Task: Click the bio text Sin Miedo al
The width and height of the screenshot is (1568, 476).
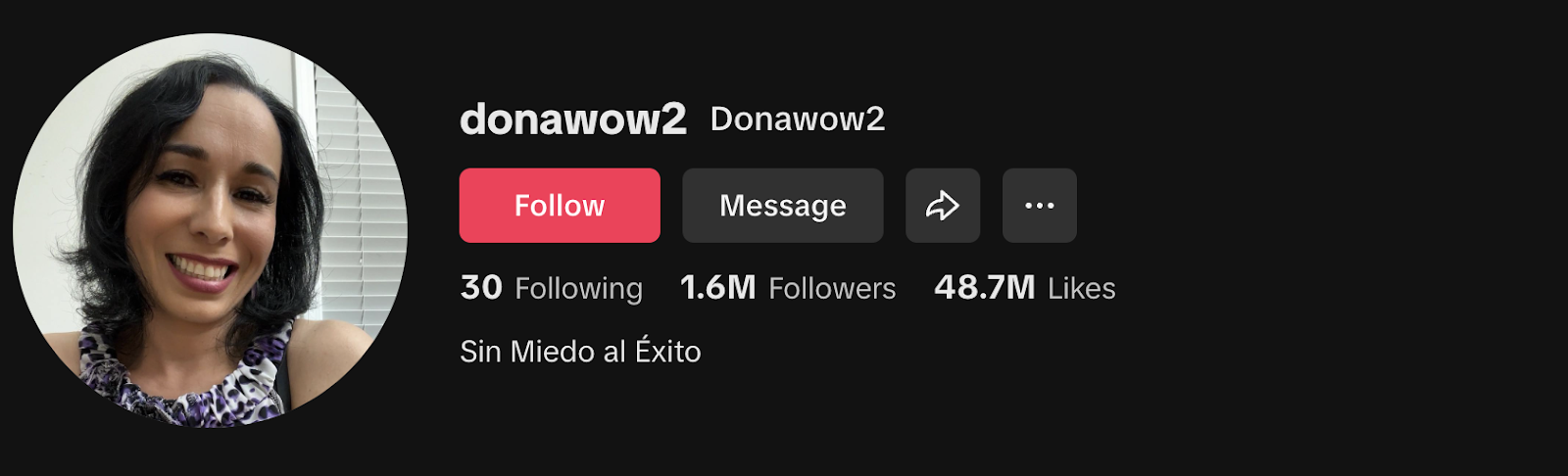Action: pyautogui.click(x=543, y=352)
